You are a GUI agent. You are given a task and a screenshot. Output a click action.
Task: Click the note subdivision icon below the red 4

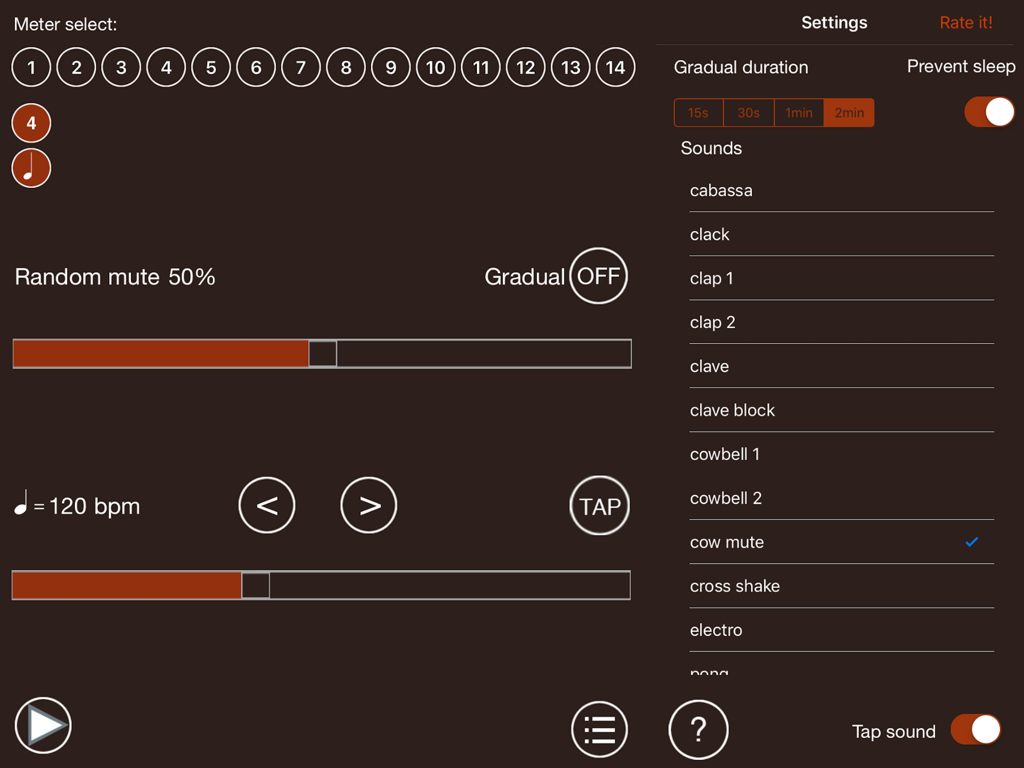click(x=31, y=168)
